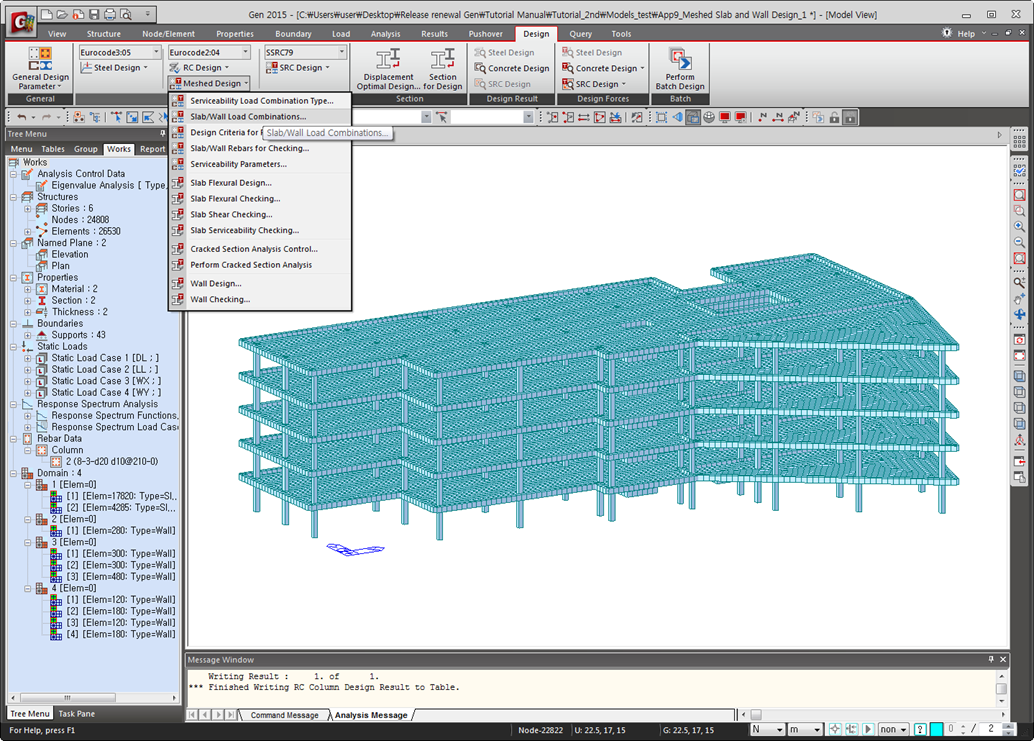
Task: Click the zoom in magnifier on right toolbar
Action: (1019, 226)
